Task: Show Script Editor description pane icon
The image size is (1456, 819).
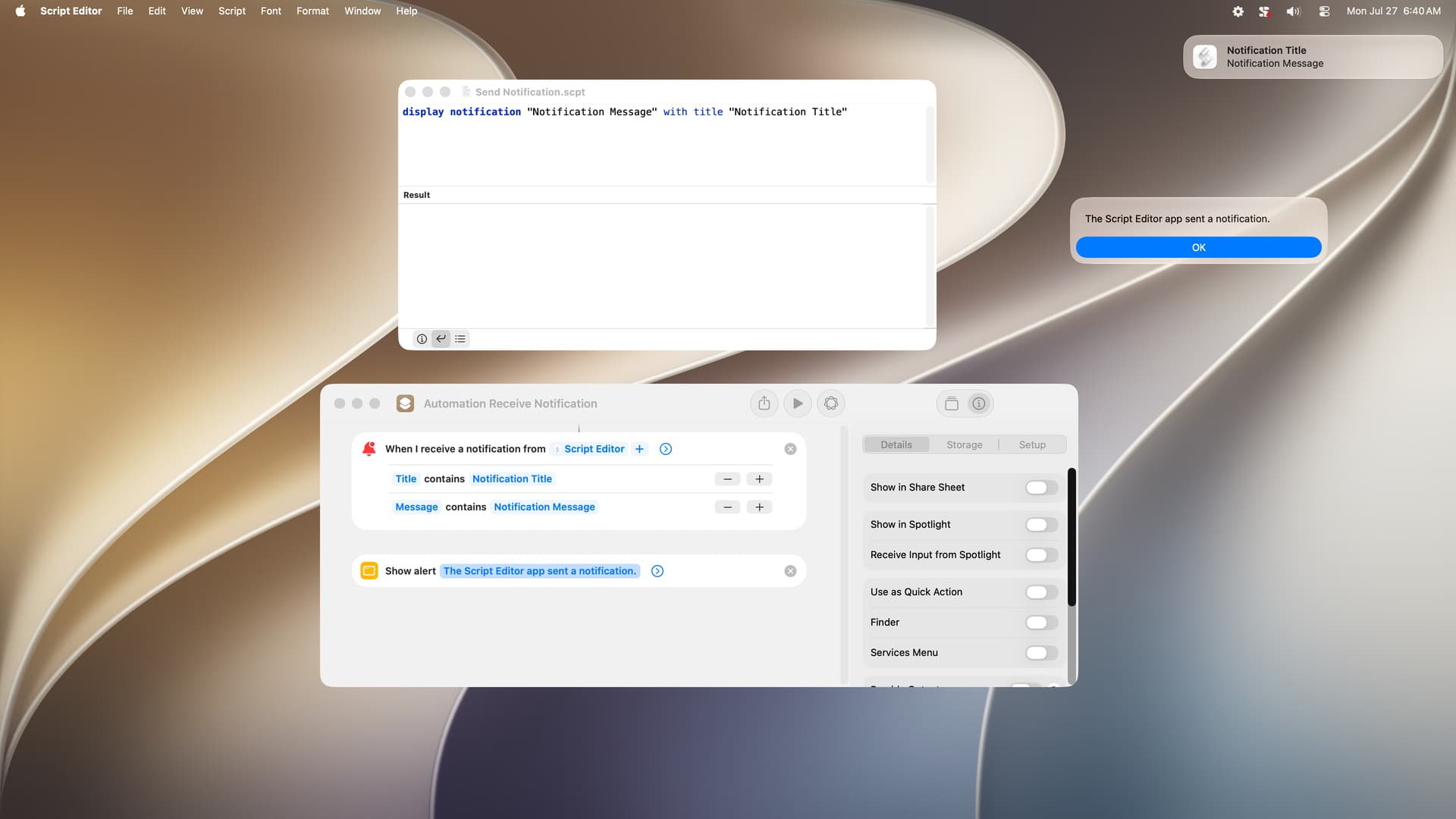Action: tap(422, 339)
